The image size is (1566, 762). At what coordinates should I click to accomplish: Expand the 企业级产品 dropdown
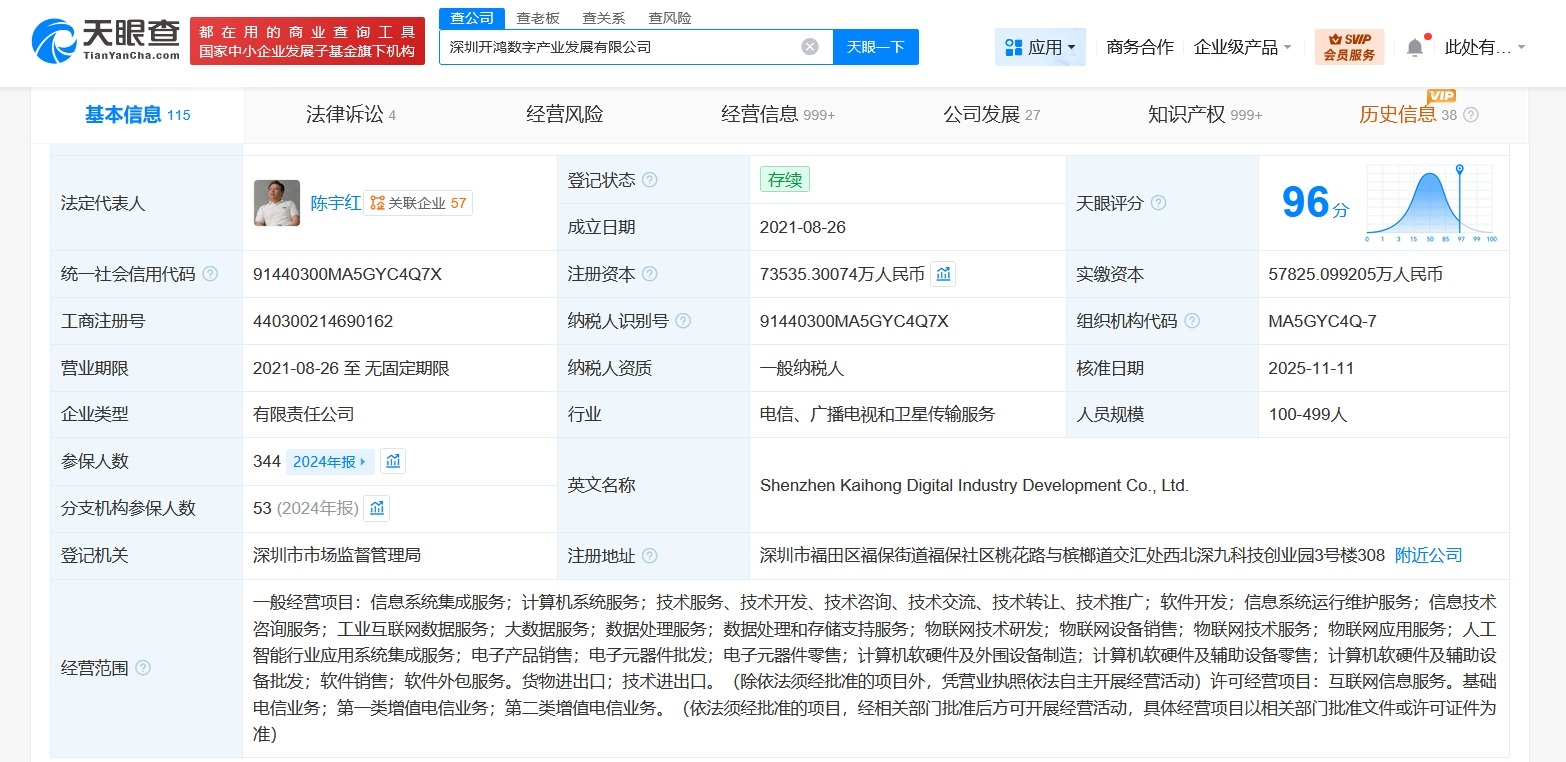(x=1240, y=45)
